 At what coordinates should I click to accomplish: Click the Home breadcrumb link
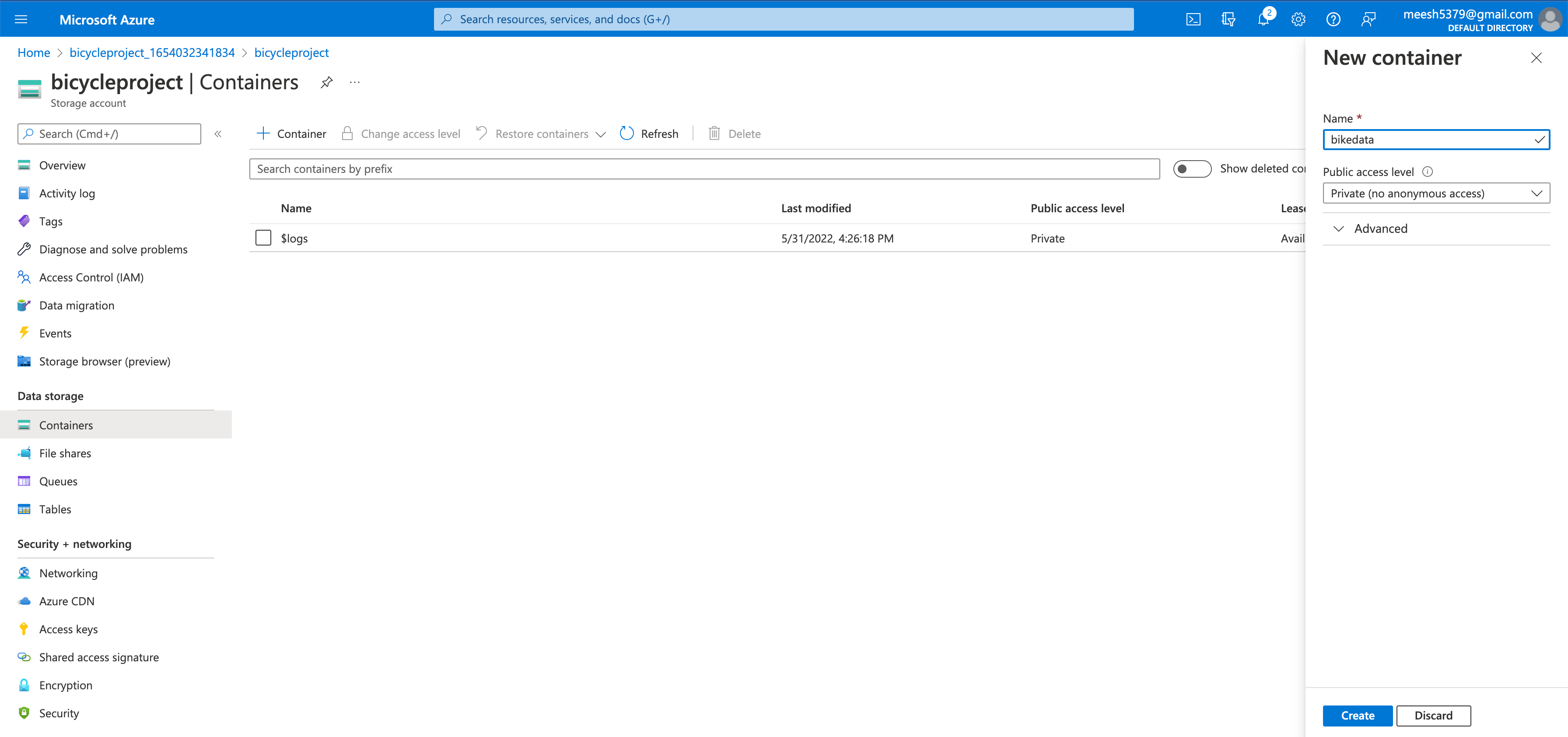34,53
